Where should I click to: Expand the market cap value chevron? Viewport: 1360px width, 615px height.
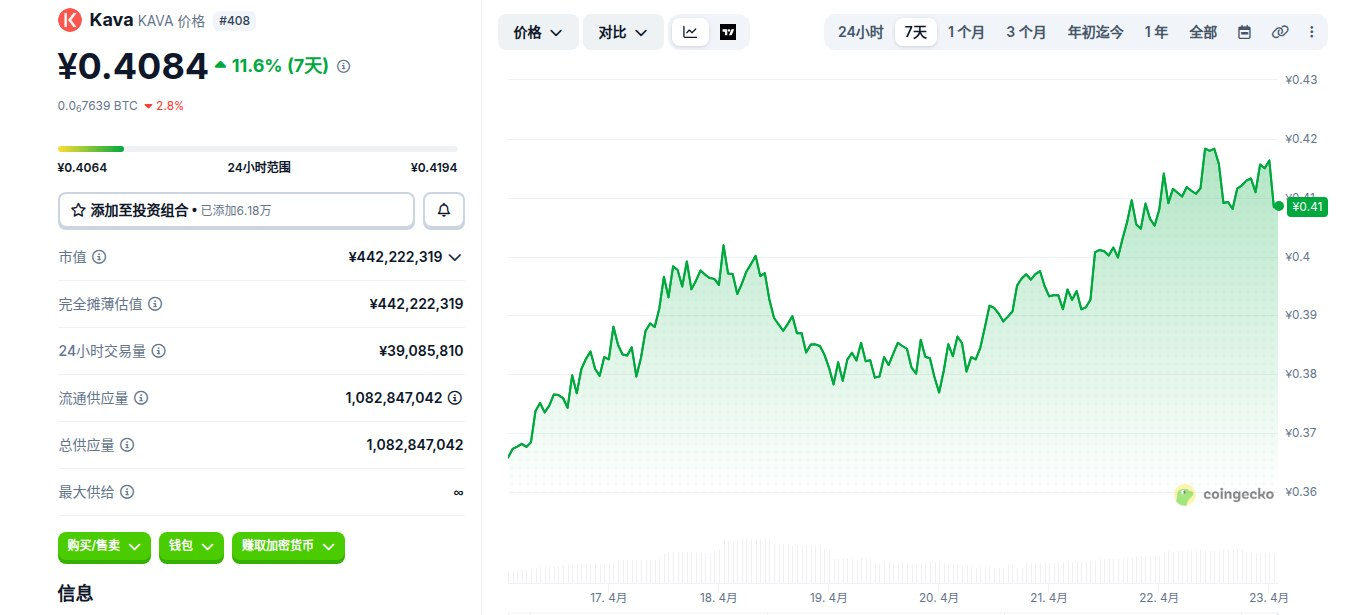(455, 257)
